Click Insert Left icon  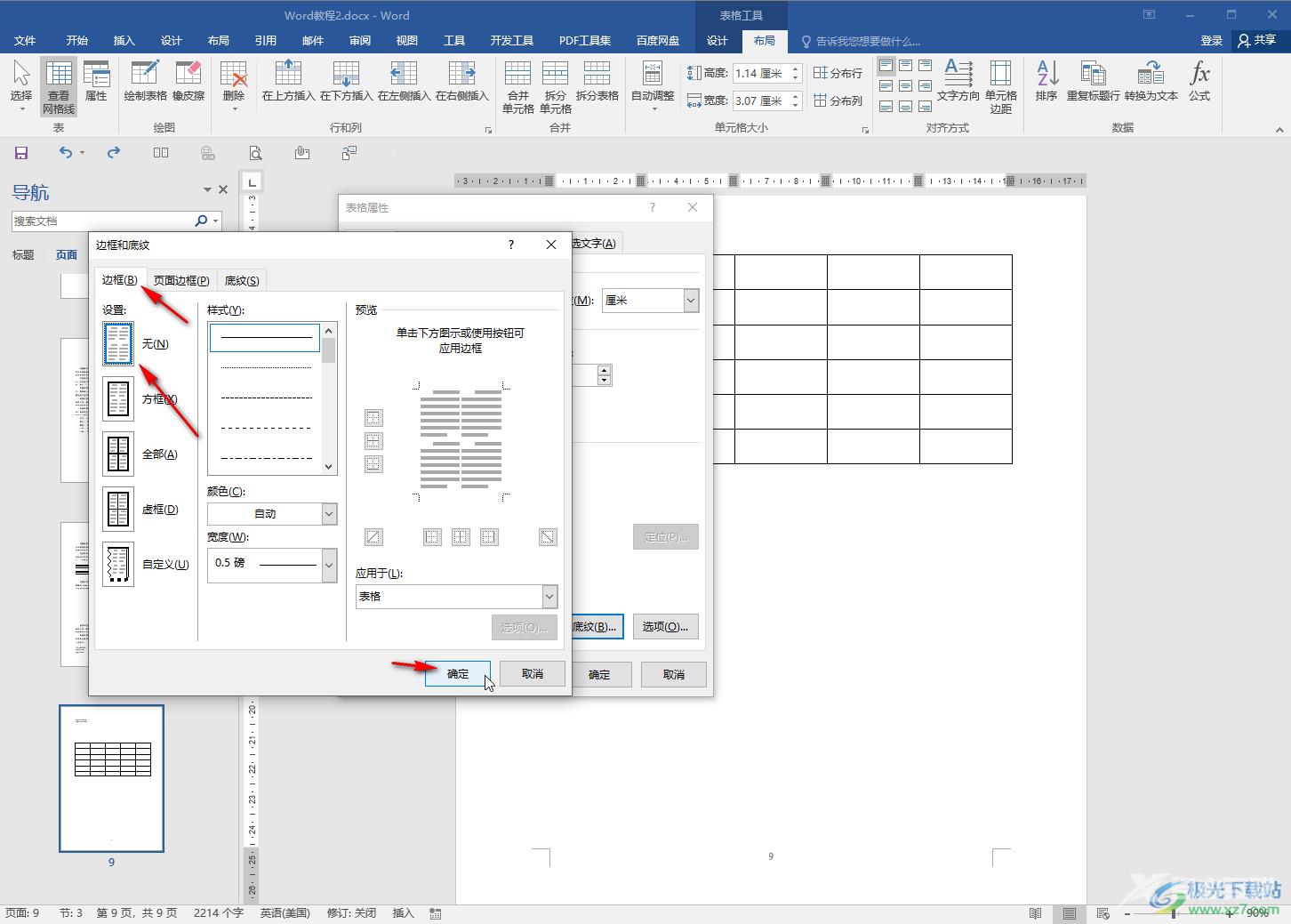404,82
